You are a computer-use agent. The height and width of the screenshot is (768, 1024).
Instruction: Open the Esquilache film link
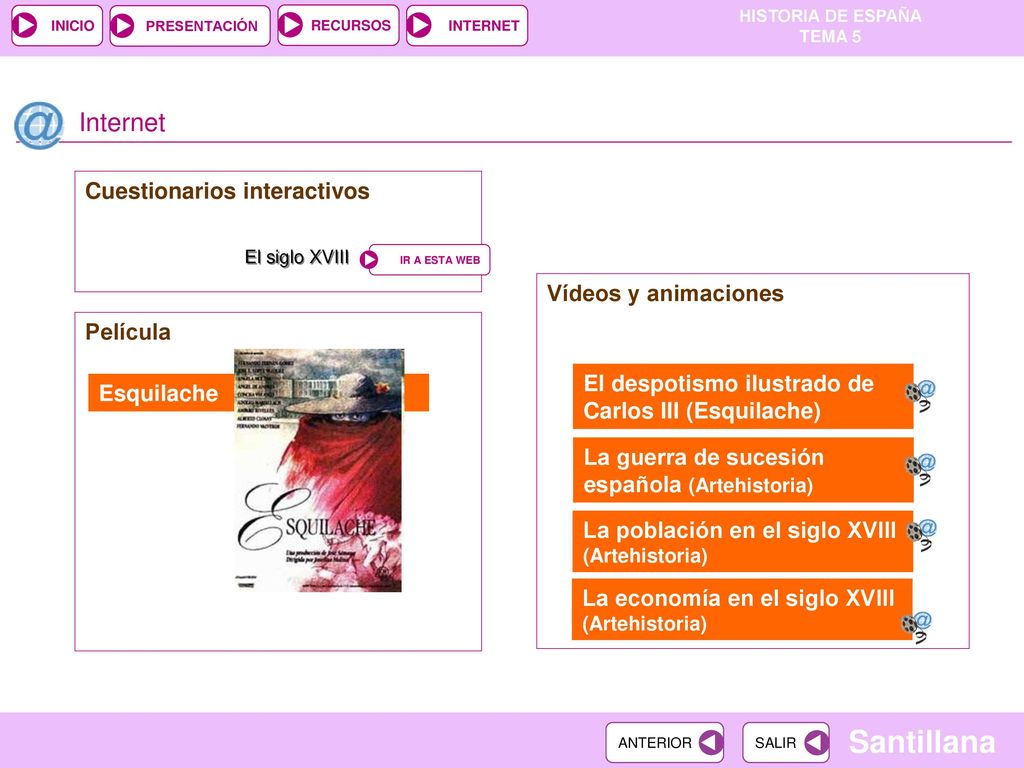click(161, 392)
